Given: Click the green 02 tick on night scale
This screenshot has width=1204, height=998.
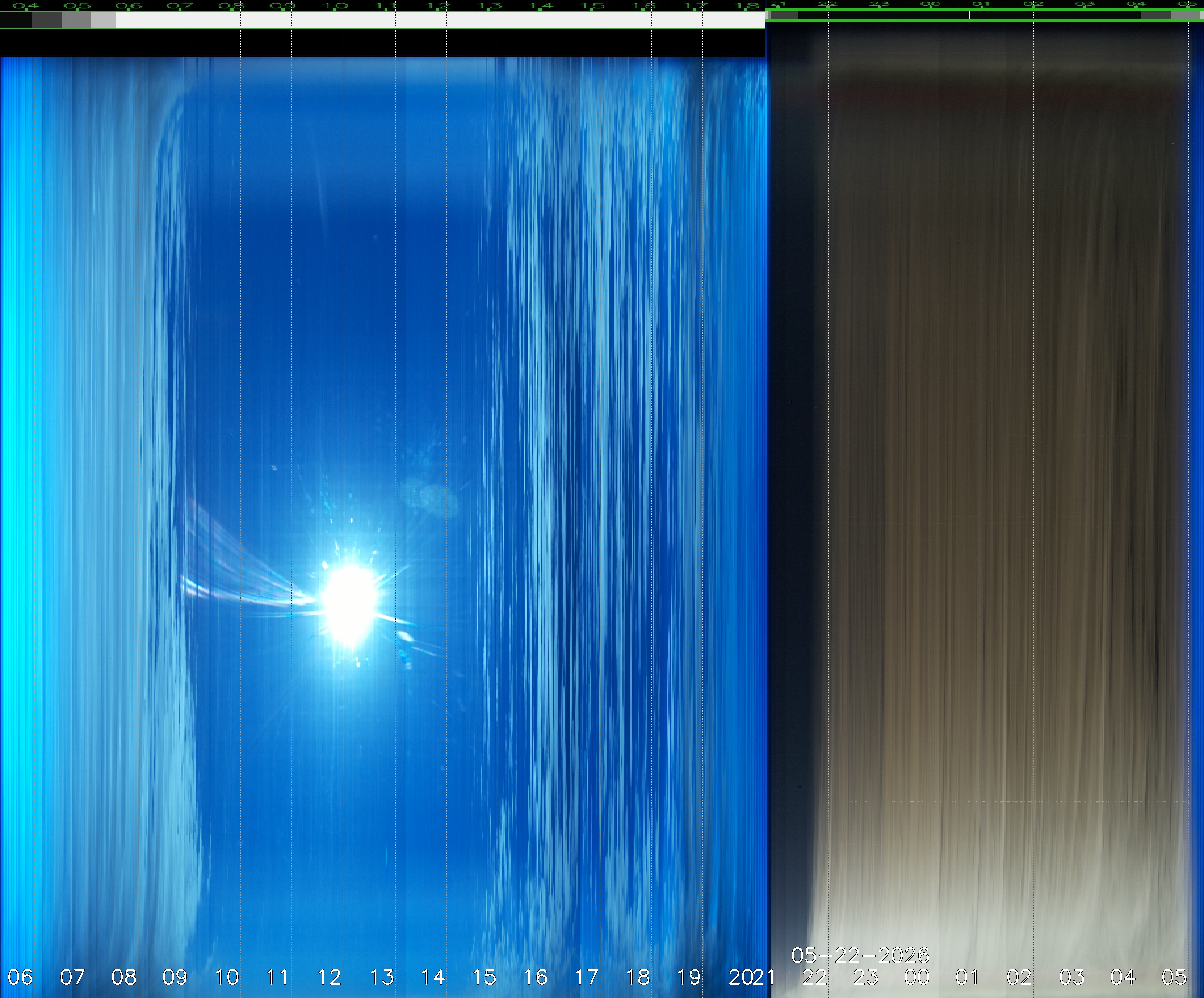Looking at the screenshot, I should [x=1033, y=4].
